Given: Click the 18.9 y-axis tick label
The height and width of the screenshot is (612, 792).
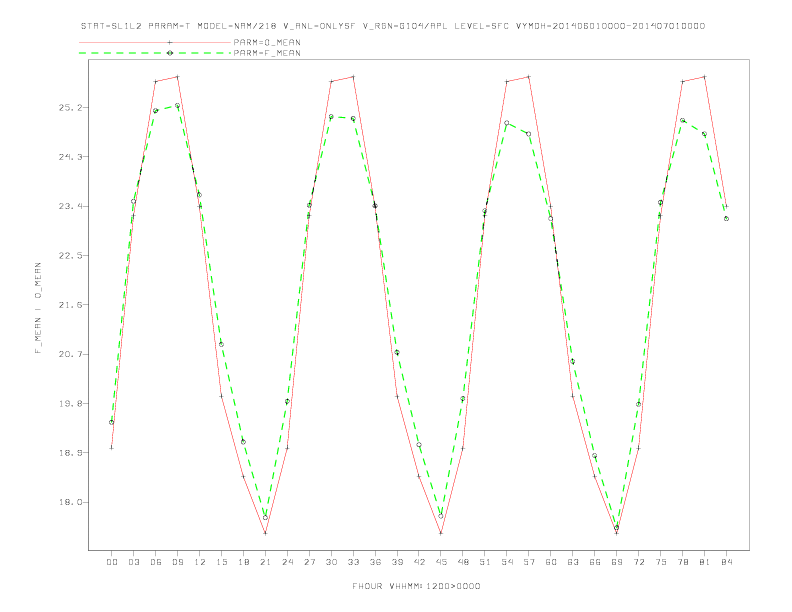Looking at the screenshot, I should (x=70, y=453).
